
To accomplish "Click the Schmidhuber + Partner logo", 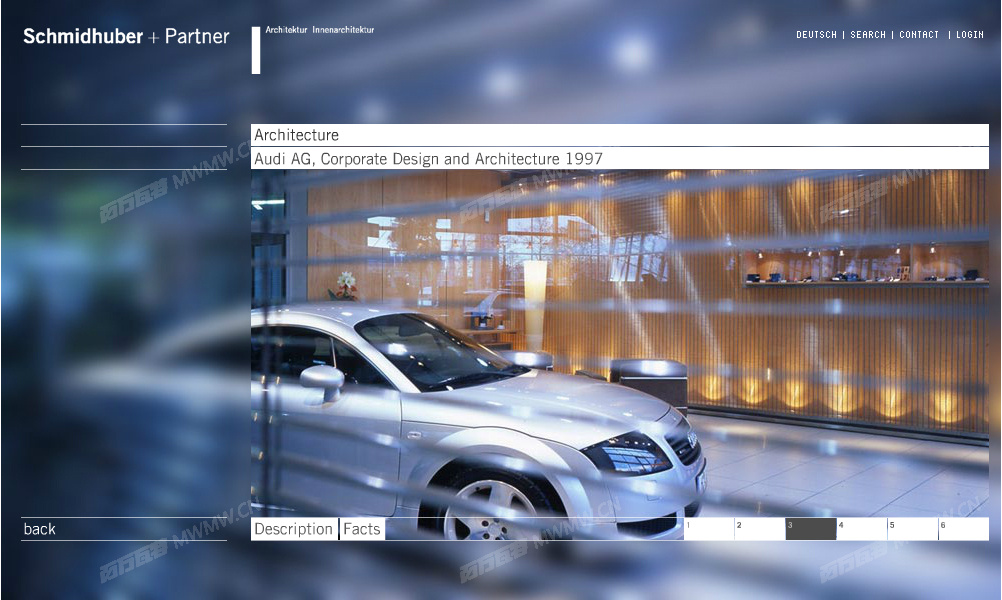I will [126, 36].
